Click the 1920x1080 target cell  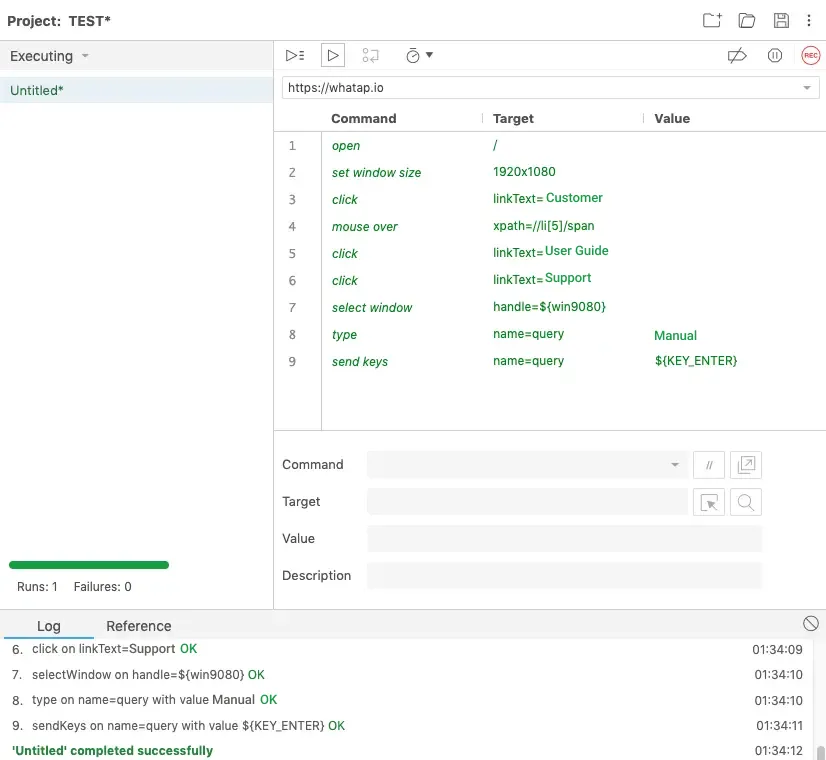(x=524, y=172)
